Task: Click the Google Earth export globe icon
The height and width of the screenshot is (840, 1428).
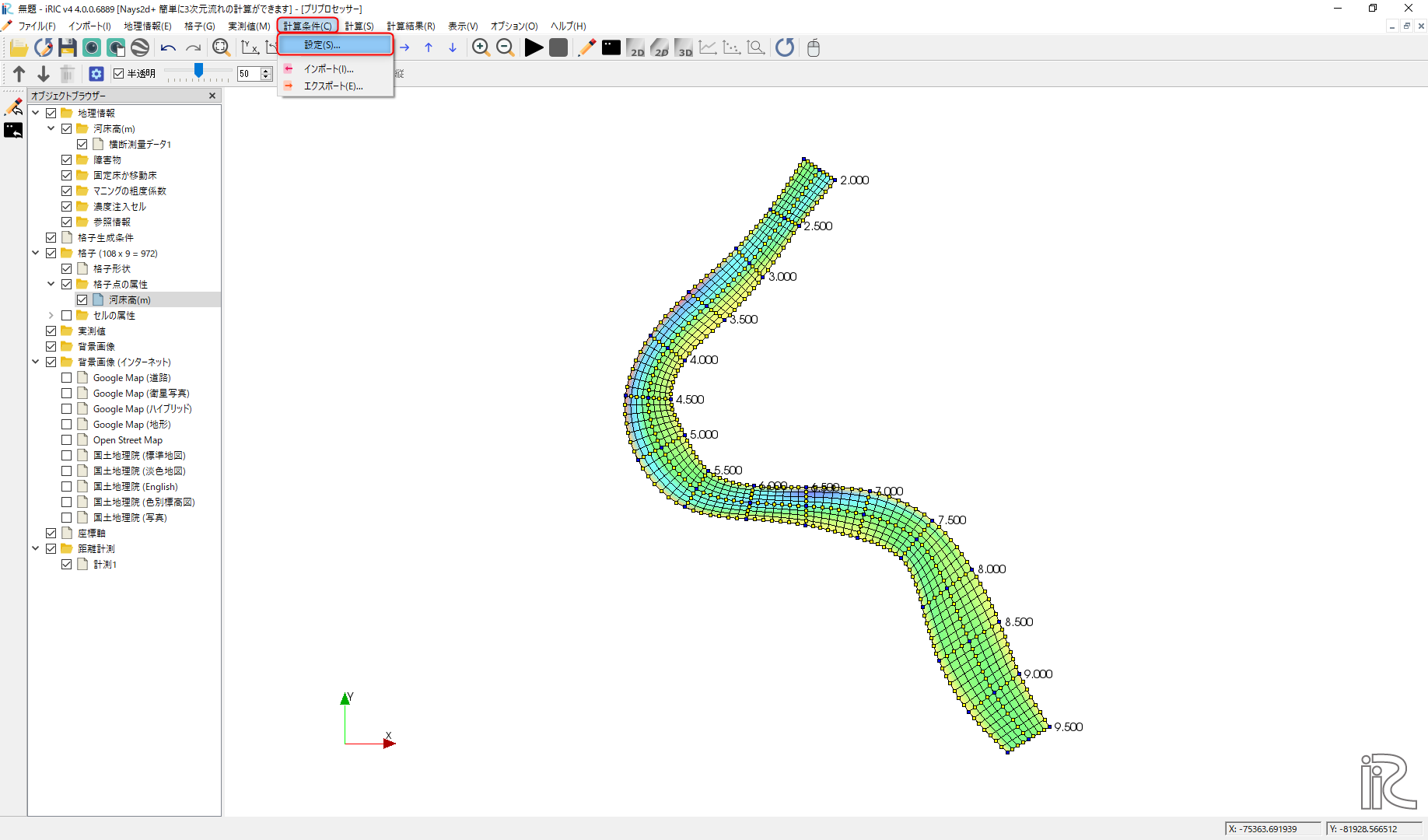Action: point(140,48)
